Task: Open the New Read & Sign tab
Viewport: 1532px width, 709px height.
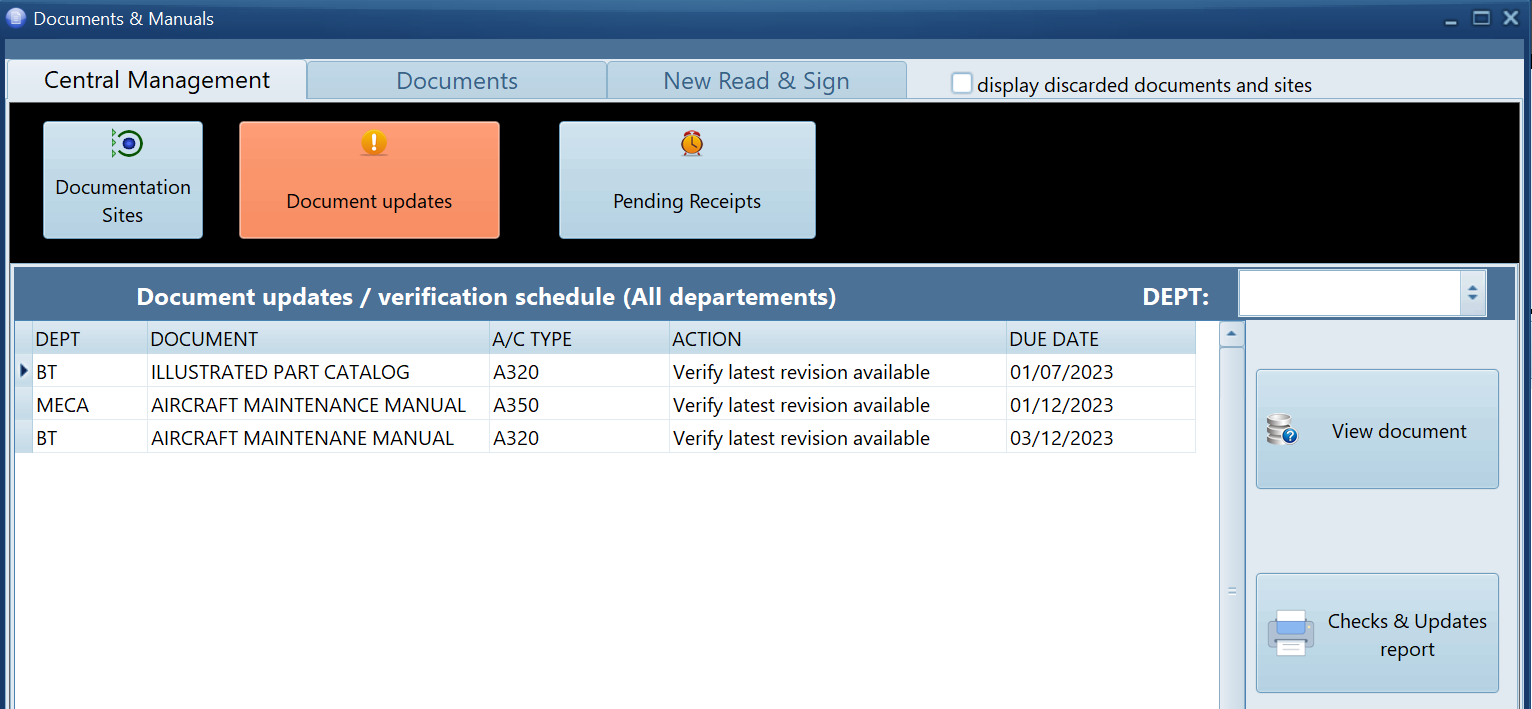Action: coord(756,81)
